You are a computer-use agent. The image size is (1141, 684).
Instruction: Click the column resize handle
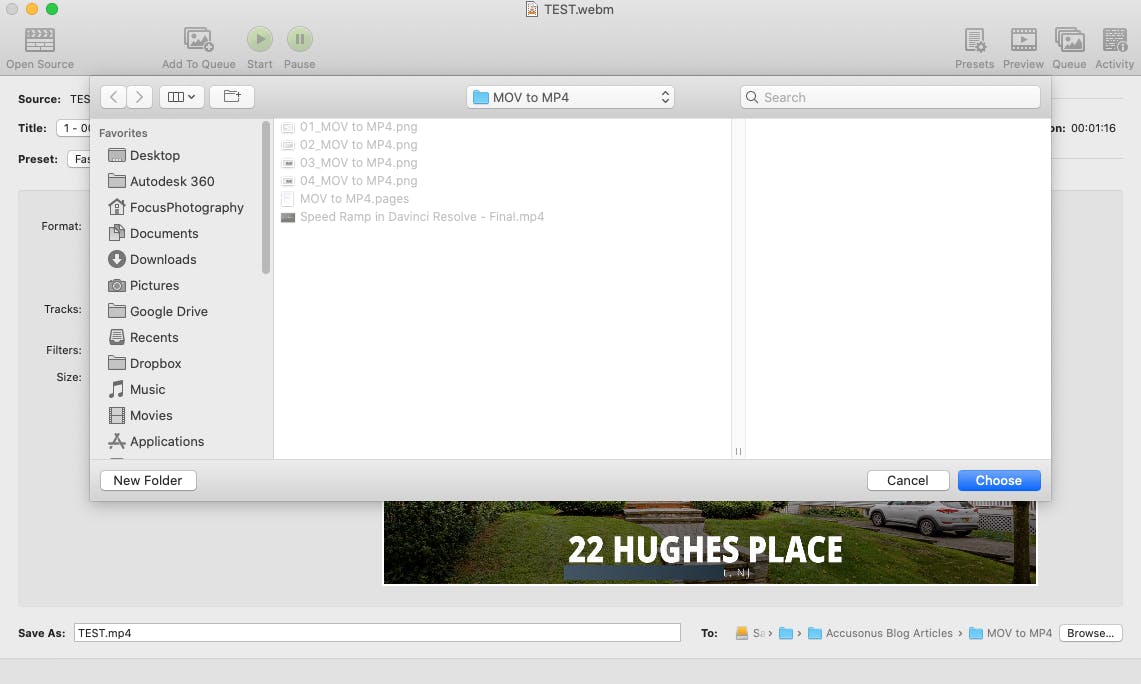(738, 451)
